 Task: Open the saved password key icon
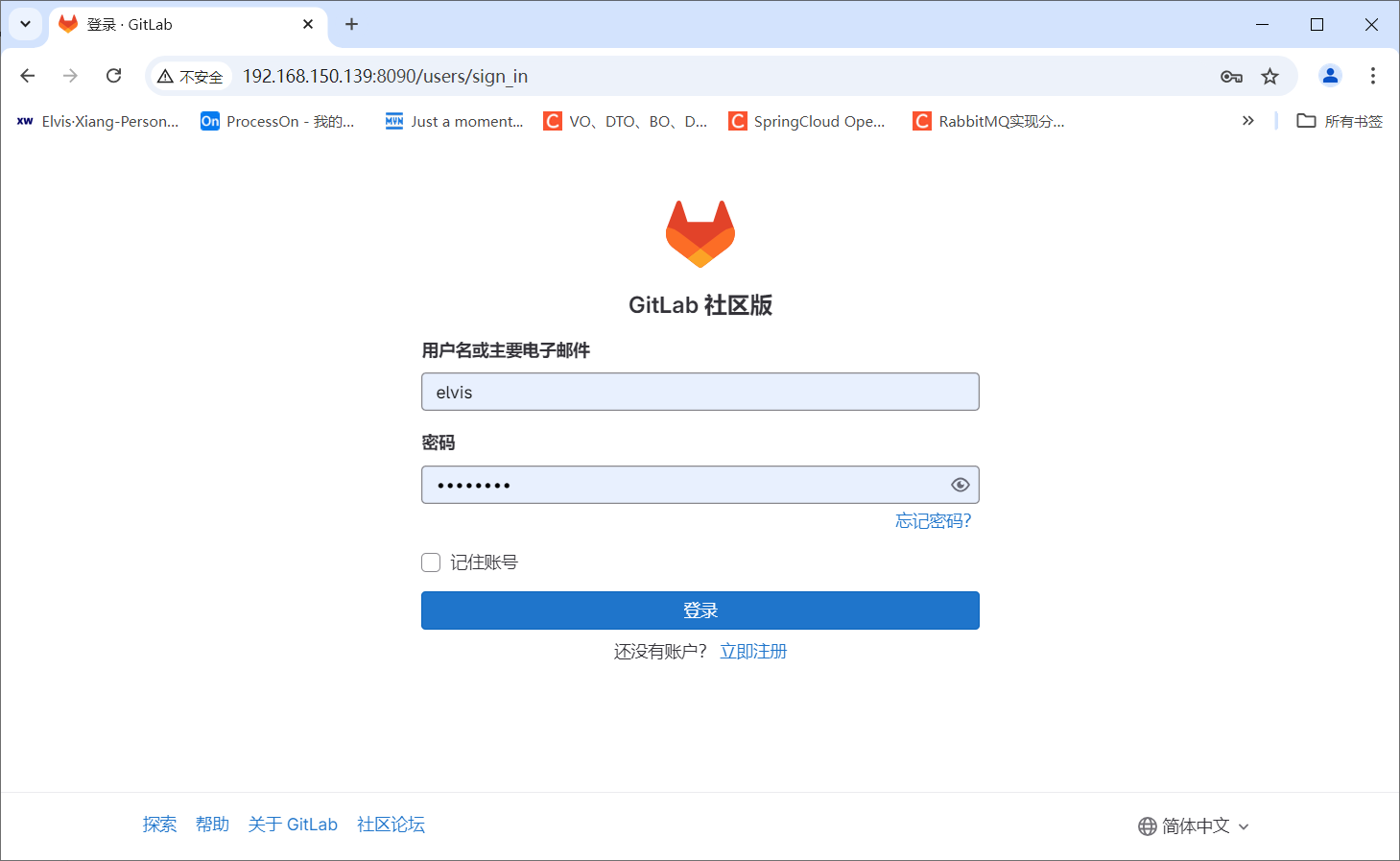pyautogui.click(x=1231, y=77)
